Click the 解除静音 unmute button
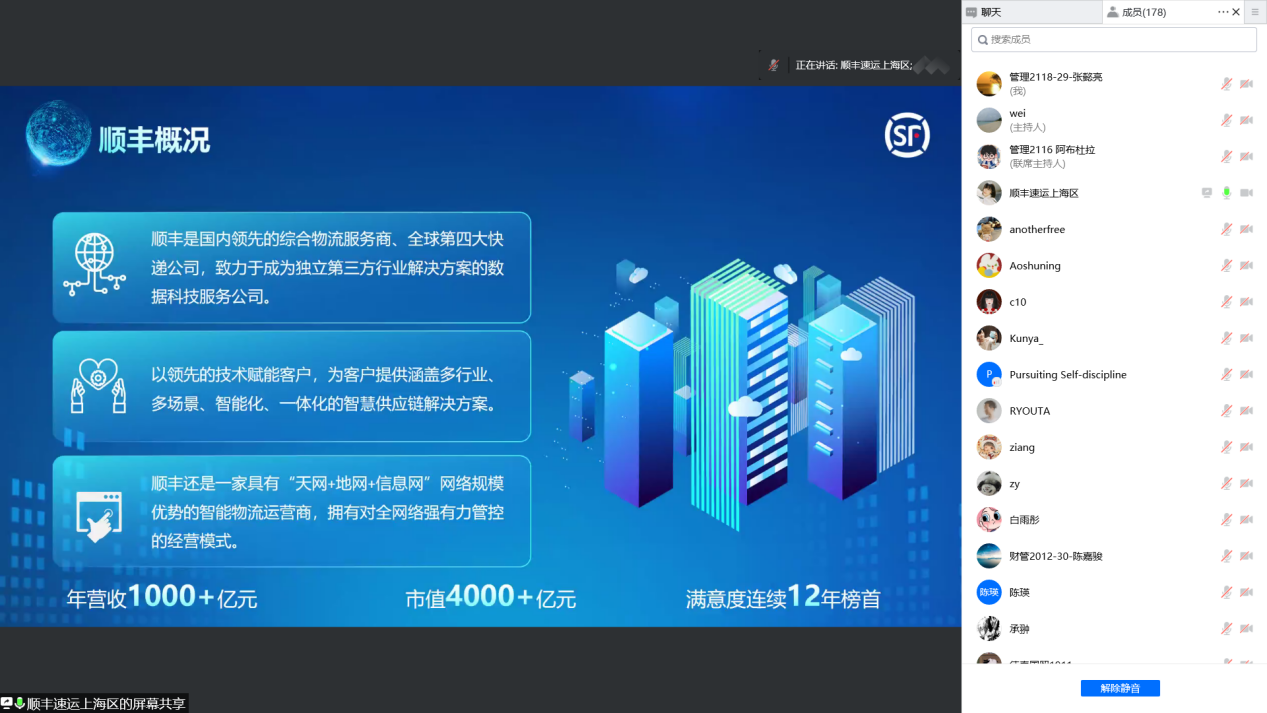Viewport: 1267px width, 713px height. click(x=1119, y=688)
